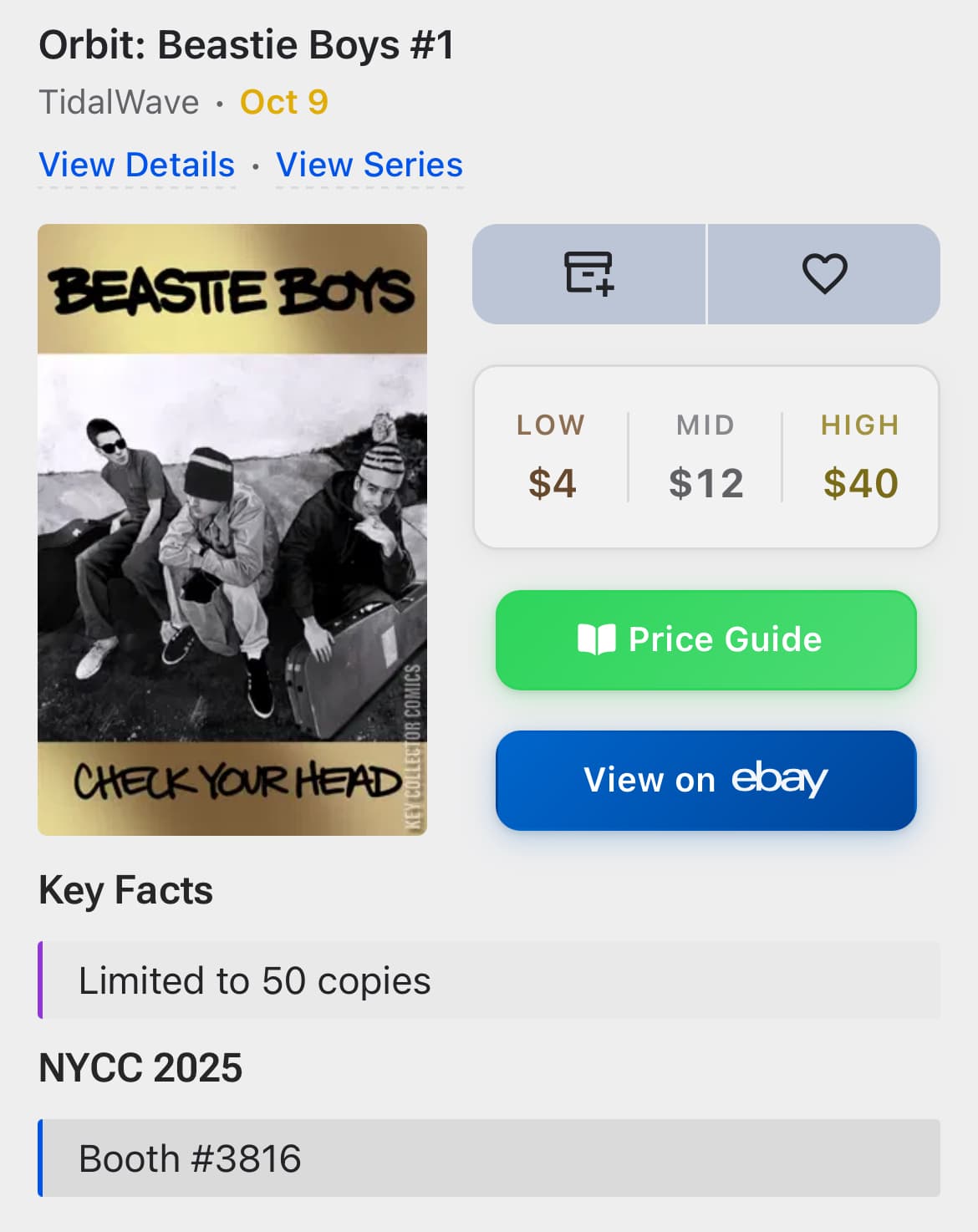Screen dimensions: 978x1232
Task: Click the NYCC 2025 heading
Action: (x=140, y=1067)
